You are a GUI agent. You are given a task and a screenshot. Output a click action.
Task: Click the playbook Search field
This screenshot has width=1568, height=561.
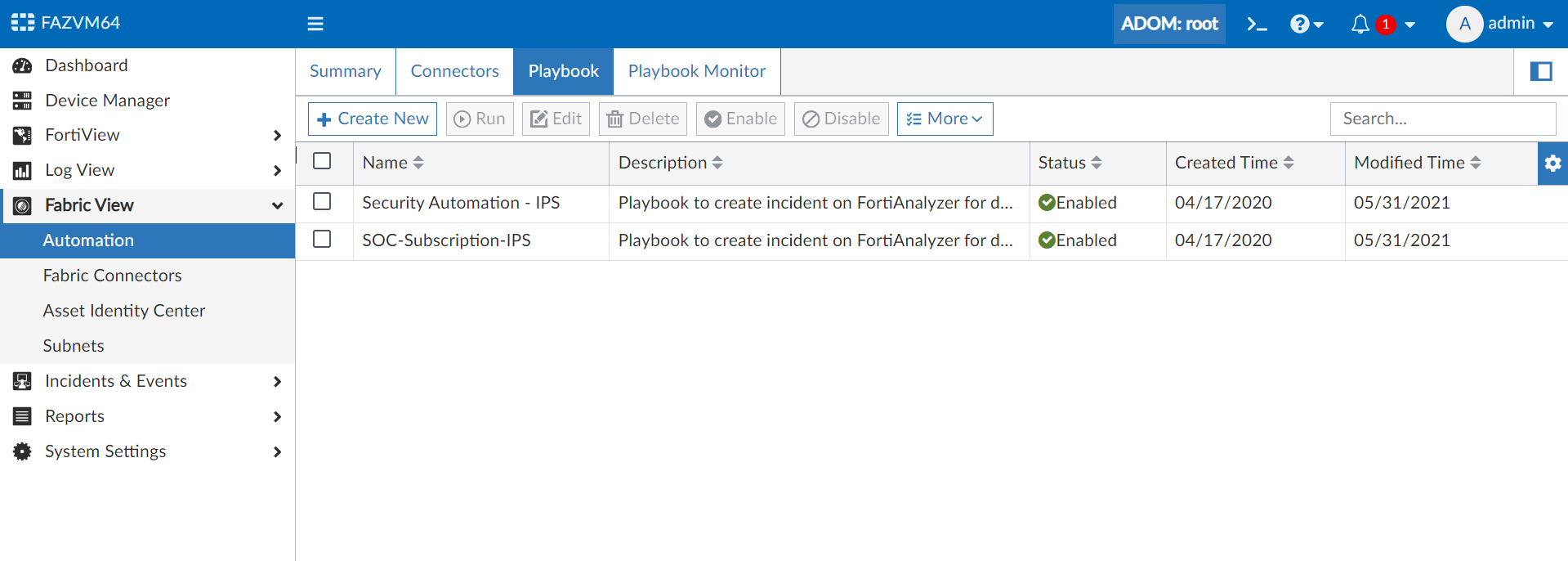tap(1442, 119)
